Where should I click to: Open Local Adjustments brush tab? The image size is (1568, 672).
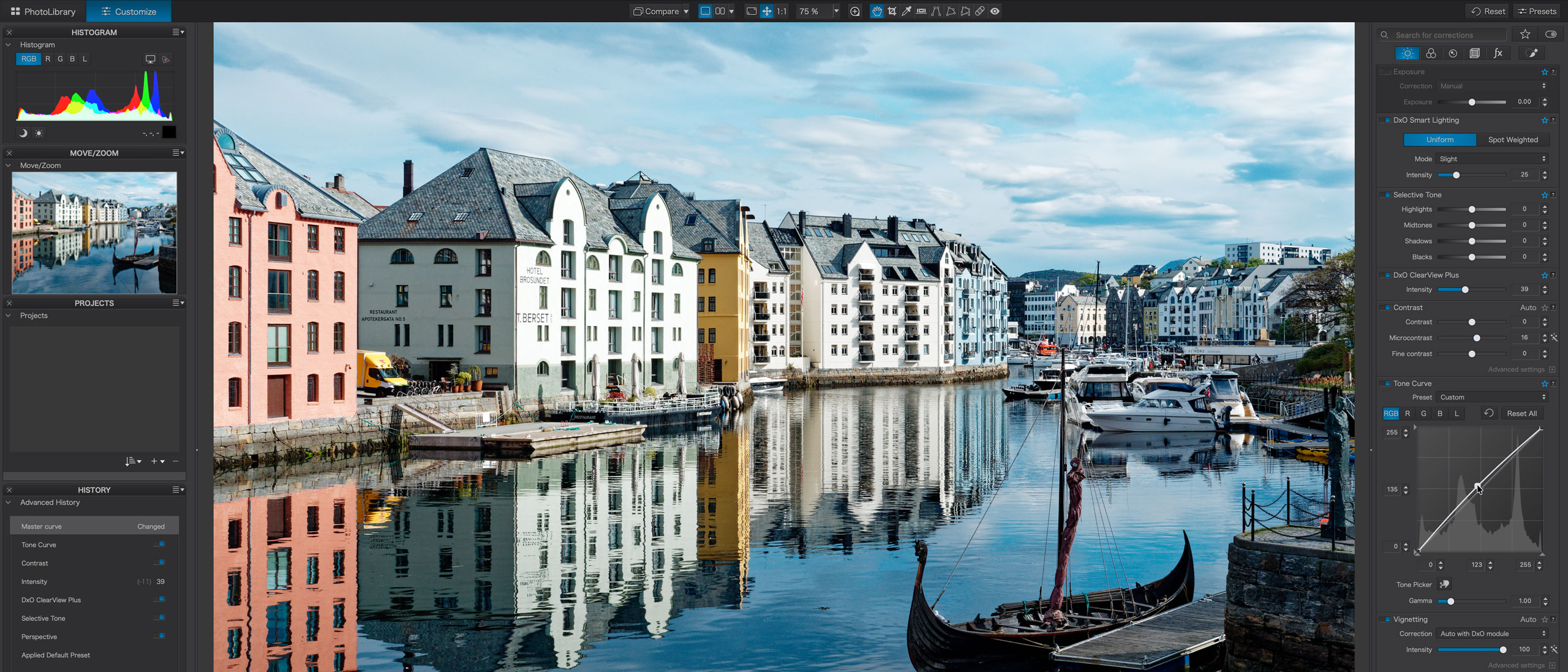point(1532,53)
